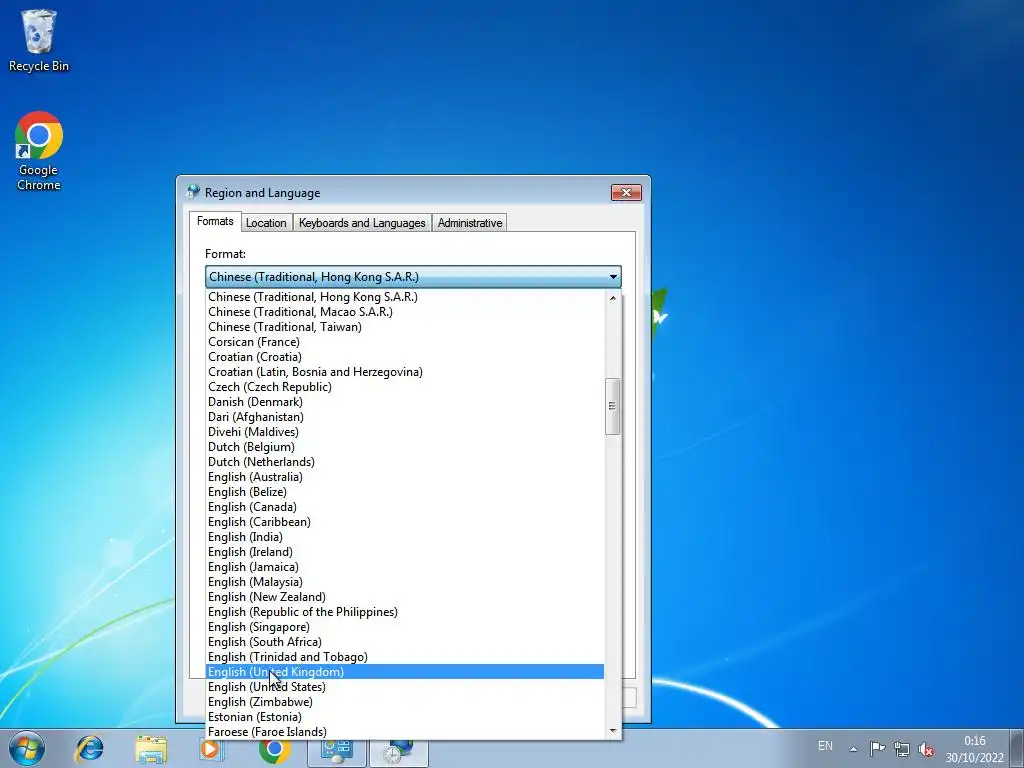The height and width of the screenshot is (768, 1024).
Task: Launch Internet Explorer from the taskbar
Action: 89,748
